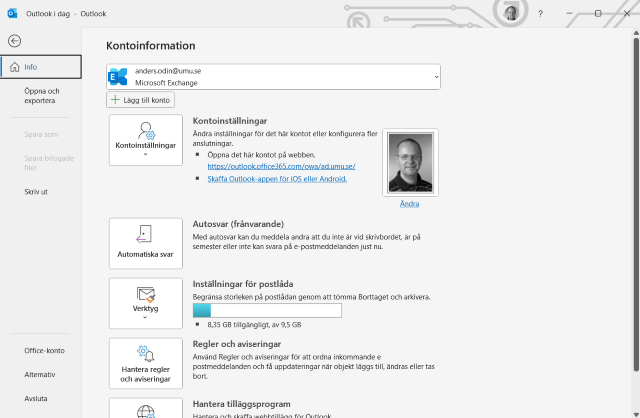Click the Microsoft Exchange account icon
The image size is (640, 418).
click(118, 77)
